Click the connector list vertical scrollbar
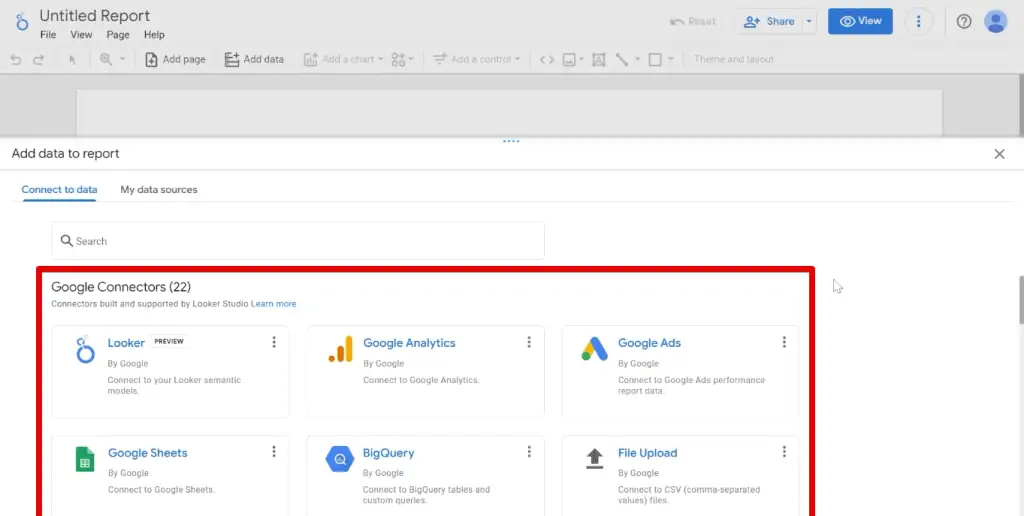 click(x=1021, y=299)
